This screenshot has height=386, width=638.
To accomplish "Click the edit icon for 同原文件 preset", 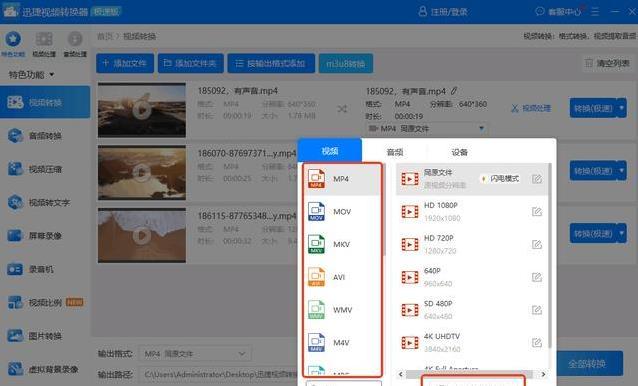I will click(537, 179).
